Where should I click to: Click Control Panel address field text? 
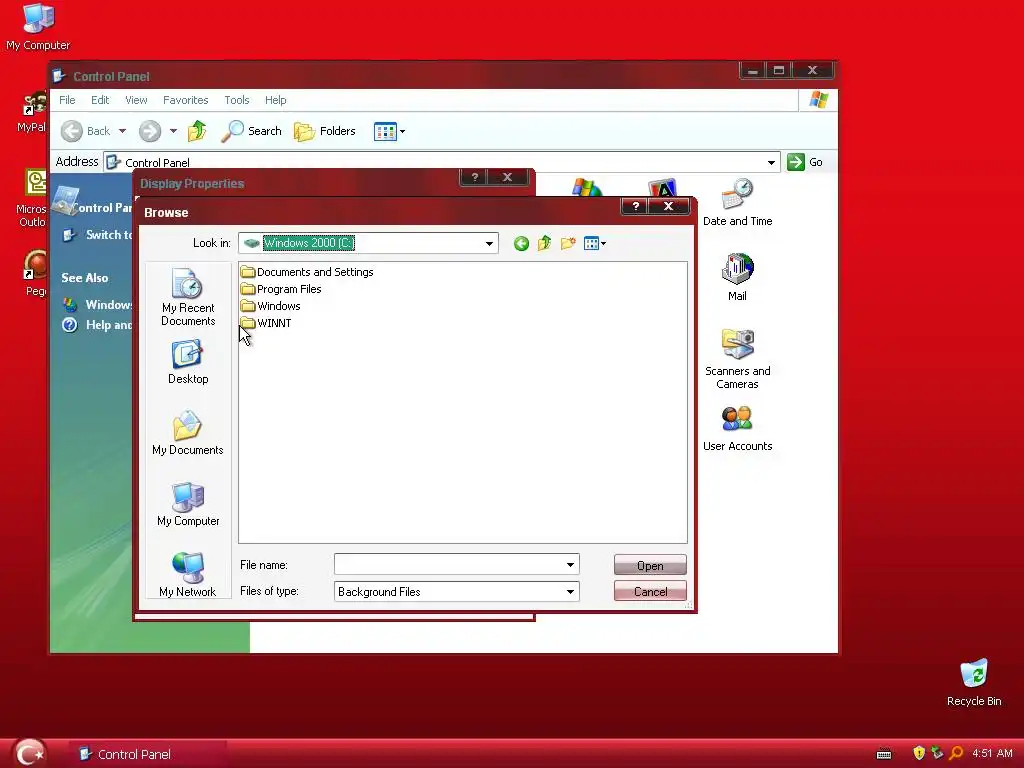157,163
